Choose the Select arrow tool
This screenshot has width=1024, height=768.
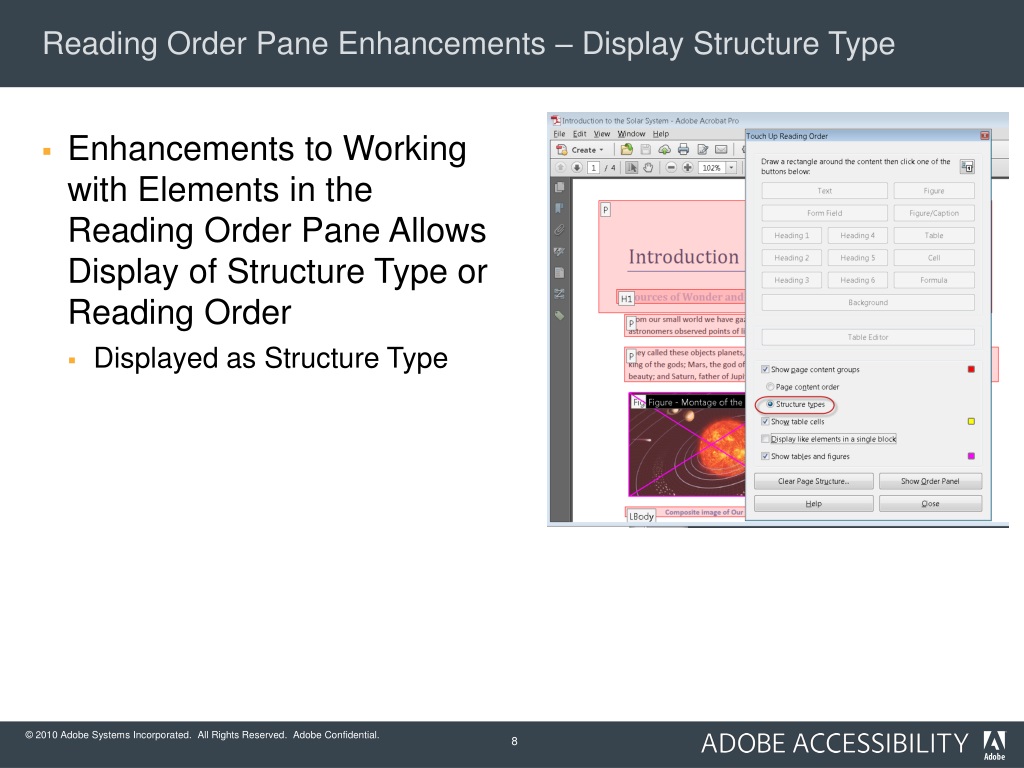(632, 168)
